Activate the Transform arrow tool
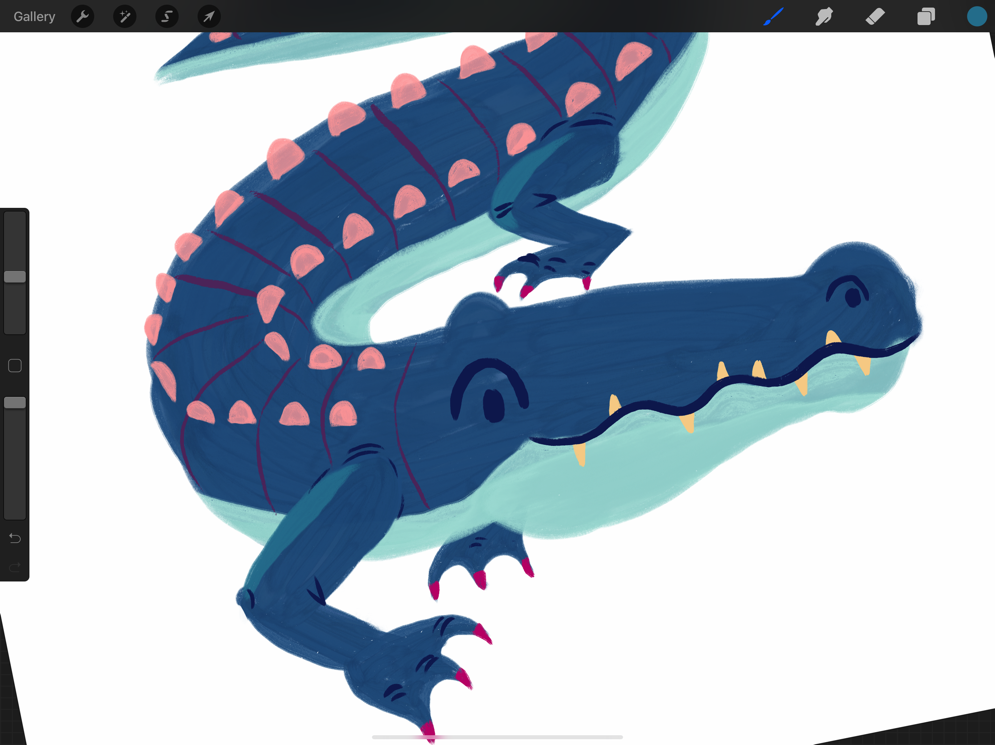The image size is (995, 745). coord(209,16)
